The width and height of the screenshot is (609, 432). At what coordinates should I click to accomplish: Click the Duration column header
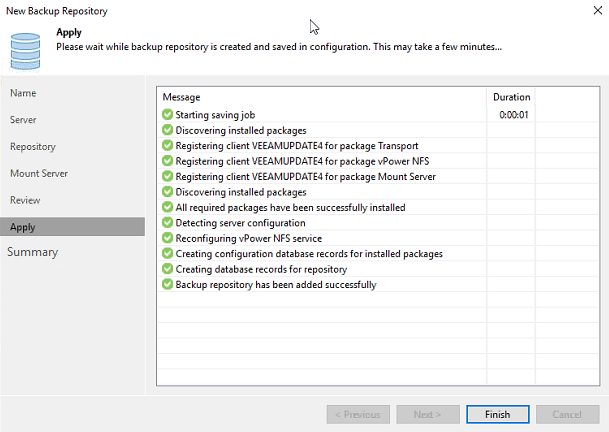(510, 97)
